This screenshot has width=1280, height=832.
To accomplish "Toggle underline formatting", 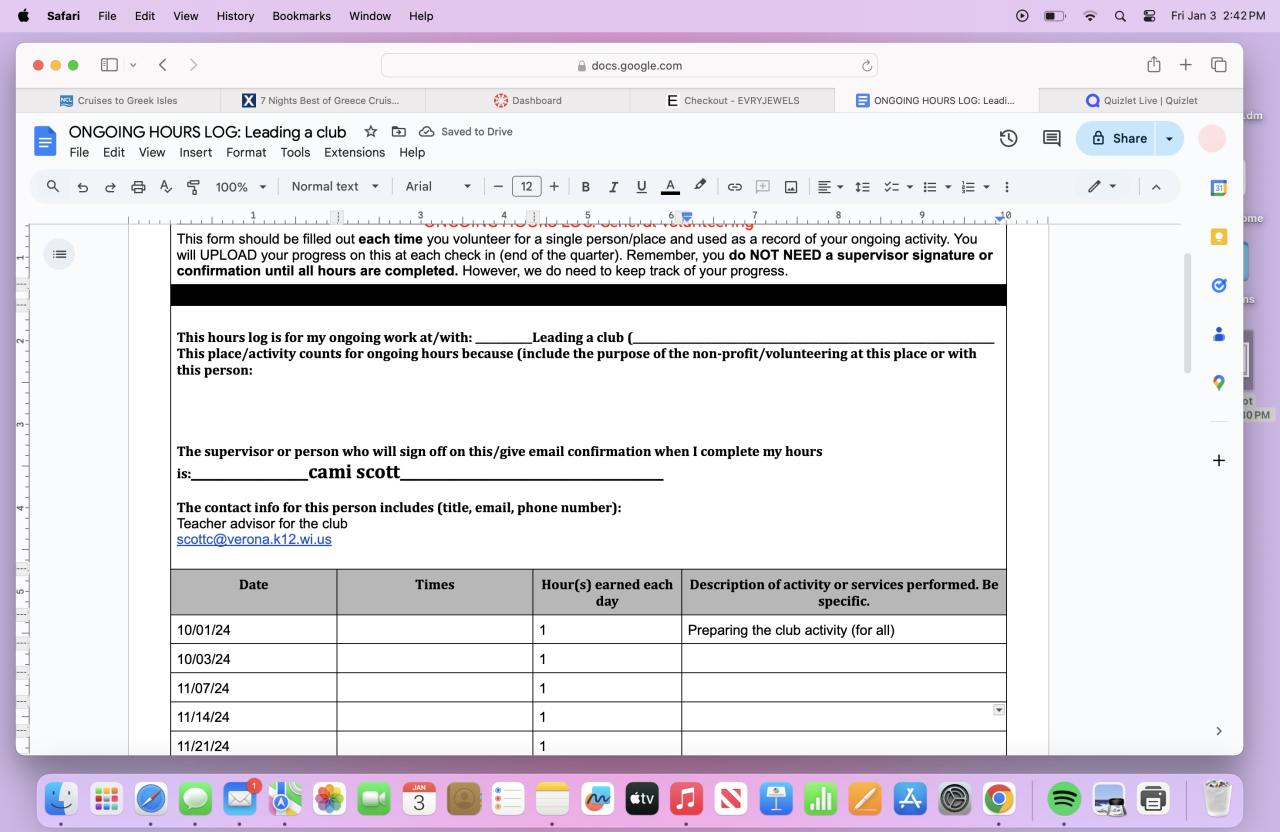I will [x=641, y=187].
